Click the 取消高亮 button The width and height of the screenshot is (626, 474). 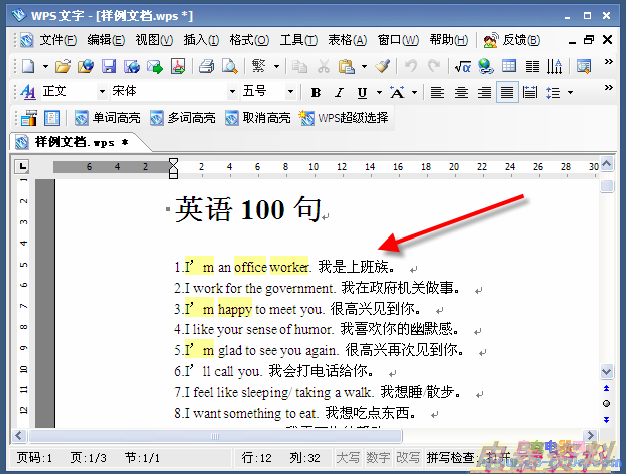(258, 117)
